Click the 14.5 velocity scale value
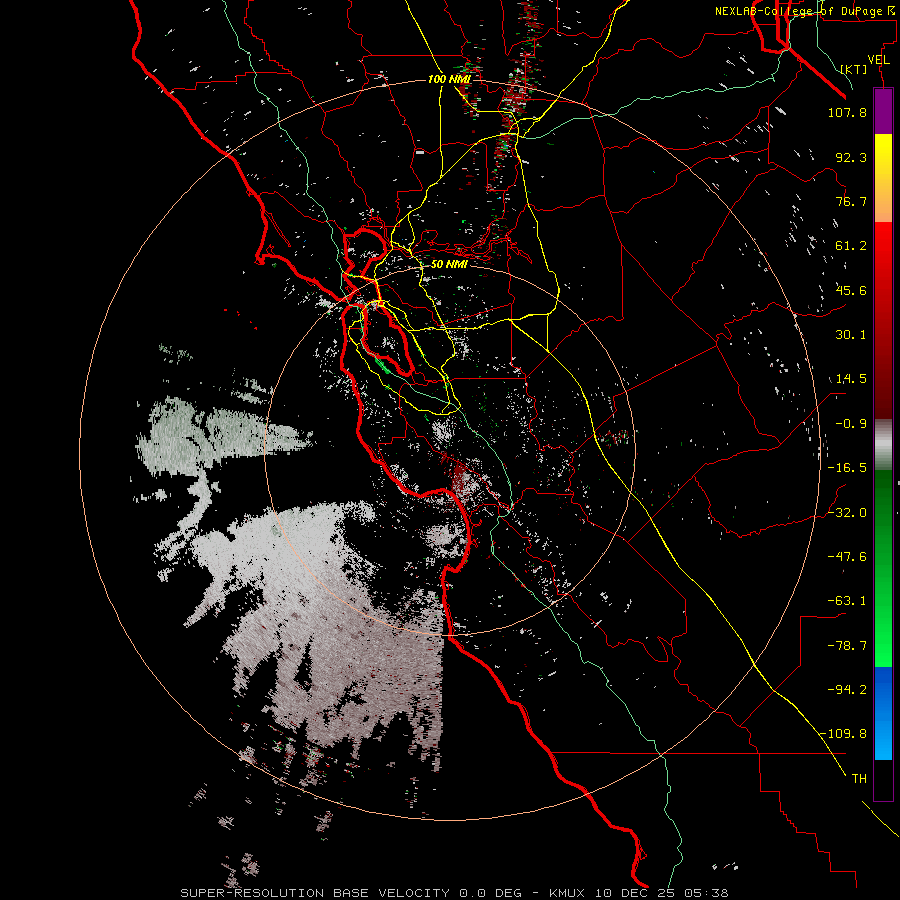Viewport: 900px width, 900px height. [x=849, y=379]
